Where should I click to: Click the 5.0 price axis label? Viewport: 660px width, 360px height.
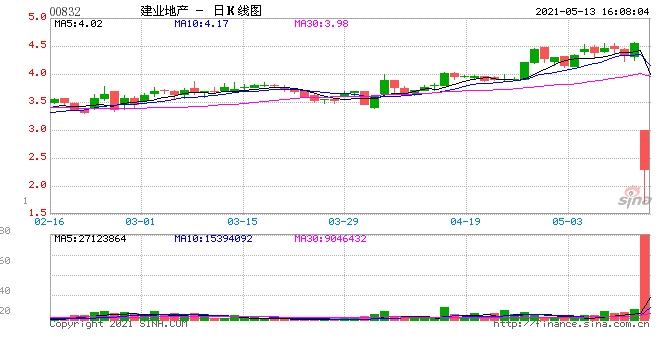[37, 17]
